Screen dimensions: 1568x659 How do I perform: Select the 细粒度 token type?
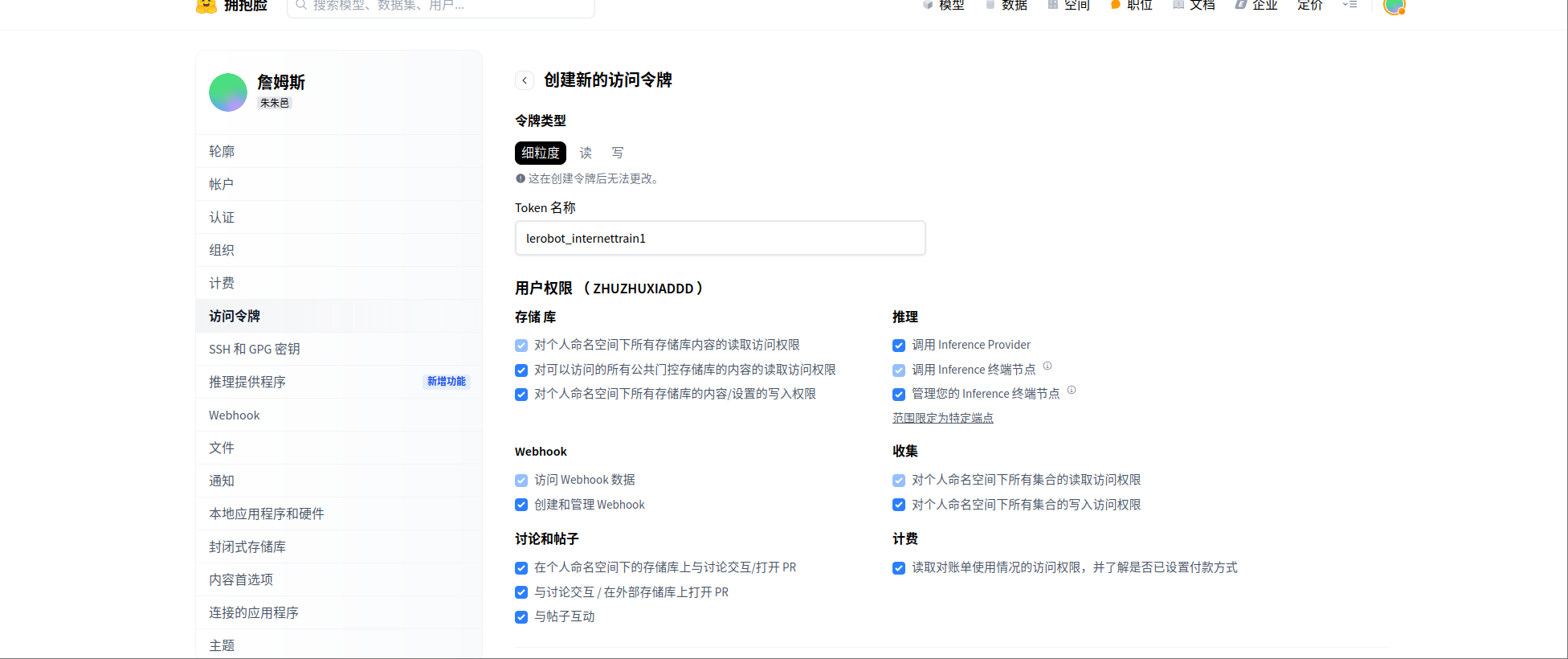tap(541, 153)
